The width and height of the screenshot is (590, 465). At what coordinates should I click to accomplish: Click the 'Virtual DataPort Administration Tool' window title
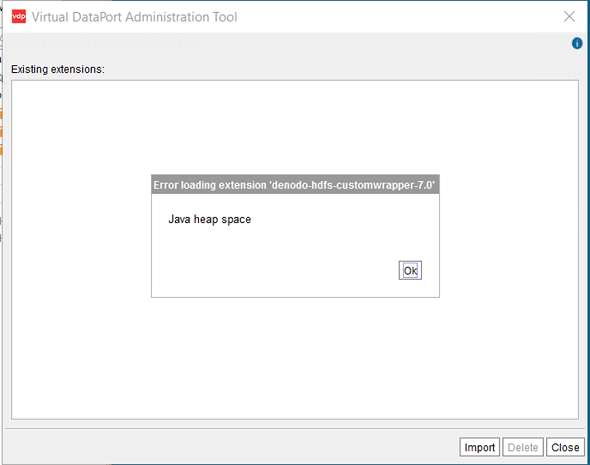[134, 17]
